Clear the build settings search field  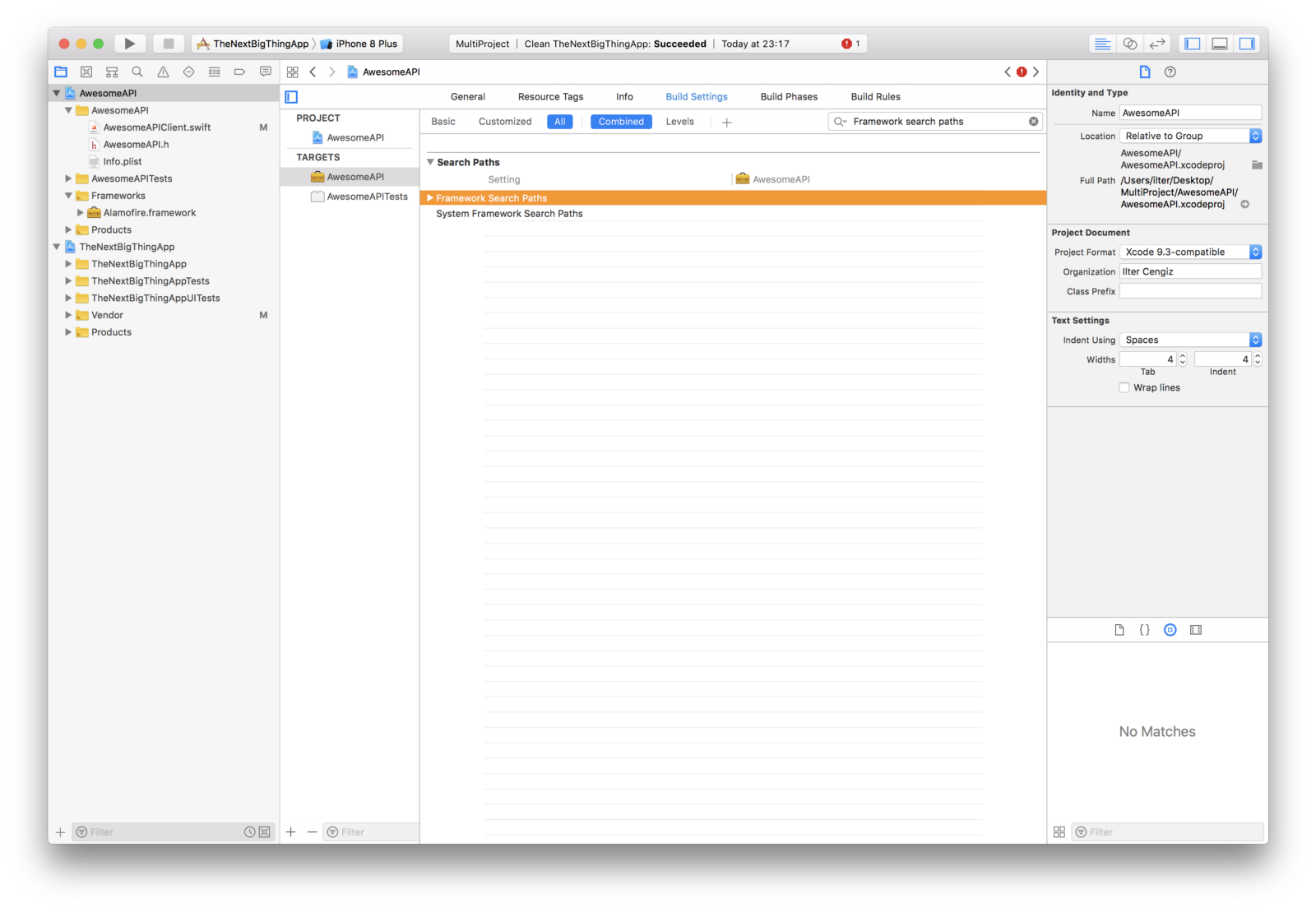click(x=1033, y=121)
